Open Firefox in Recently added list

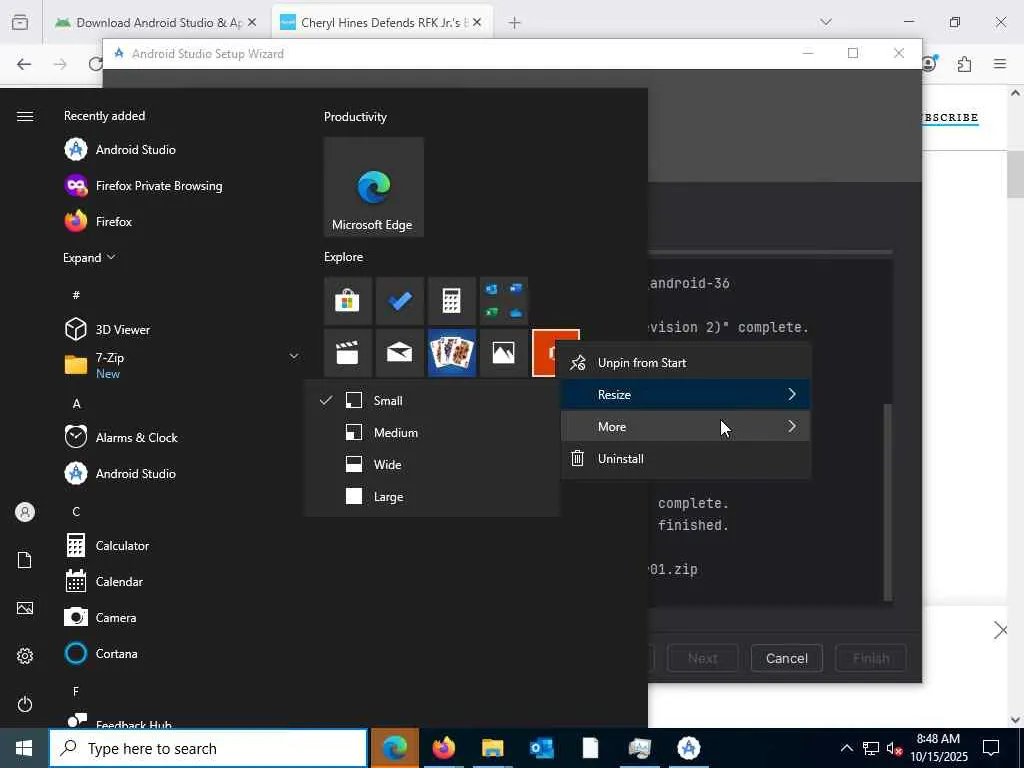click(x=99, y=221)
